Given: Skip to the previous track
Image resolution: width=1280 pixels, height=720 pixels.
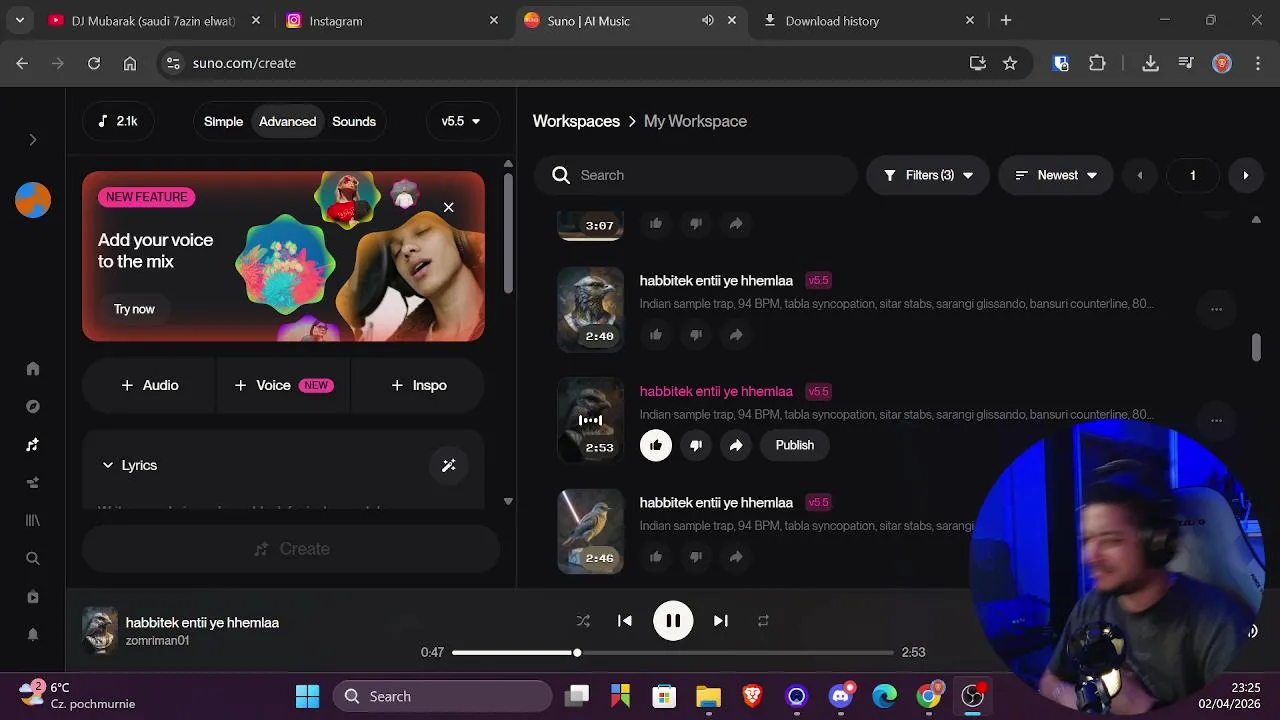Looking at the screenshot, I should [x=625, y=621].
